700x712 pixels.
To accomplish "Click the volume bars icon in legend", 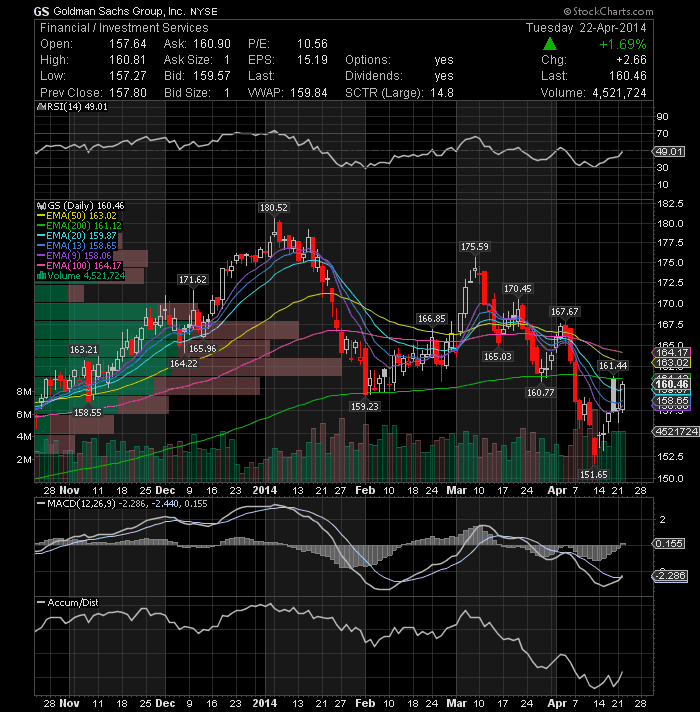I will point(41,275).
